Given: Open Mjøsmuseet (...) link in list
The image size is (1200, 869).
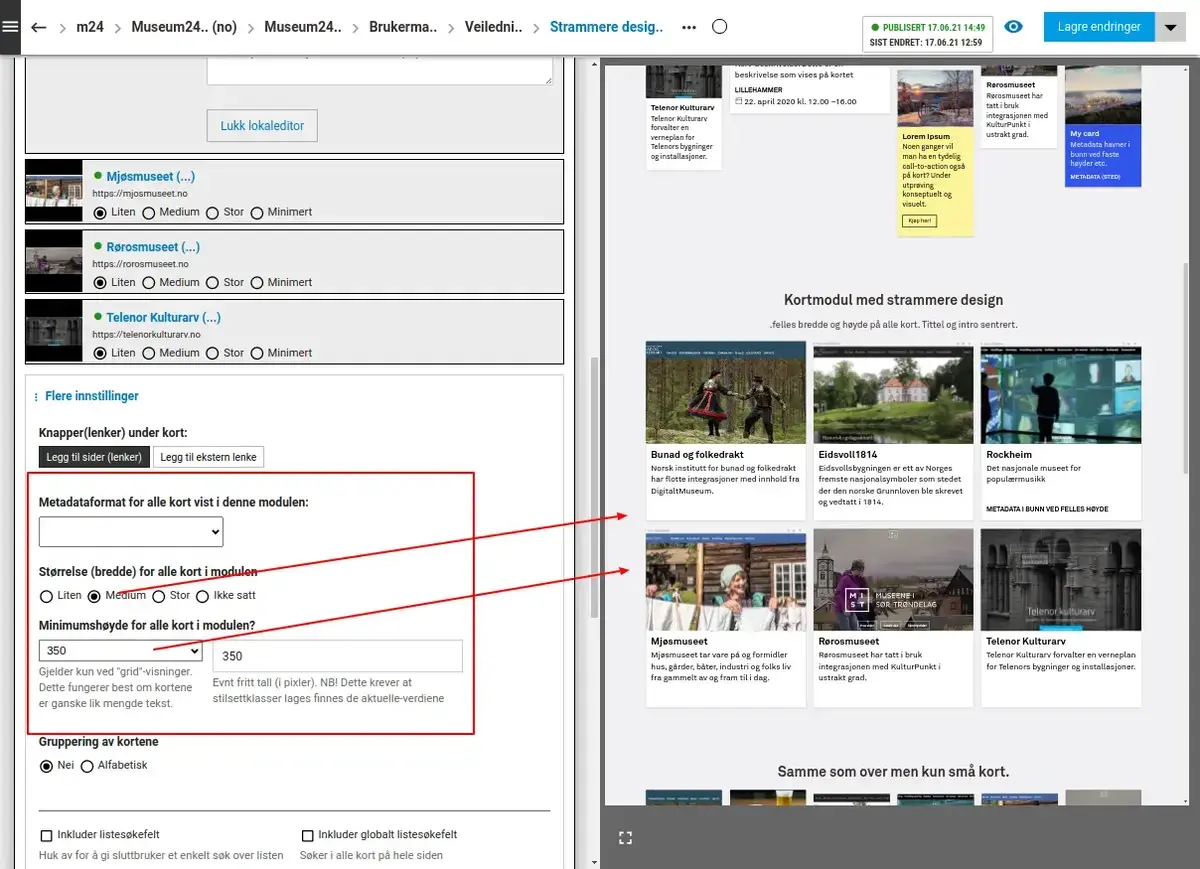Looking at the screenshot, I should tap(150, 177).
